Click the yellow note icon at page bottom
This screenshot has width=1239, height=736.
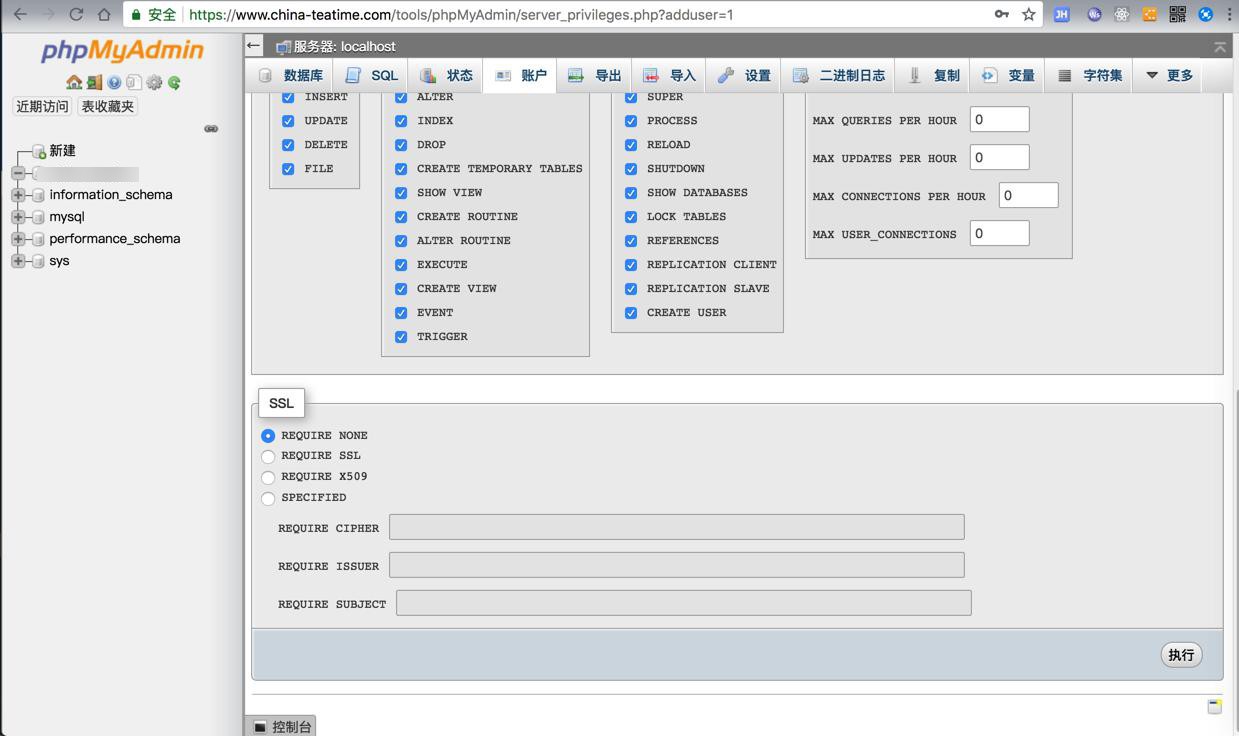(1214, 707)
